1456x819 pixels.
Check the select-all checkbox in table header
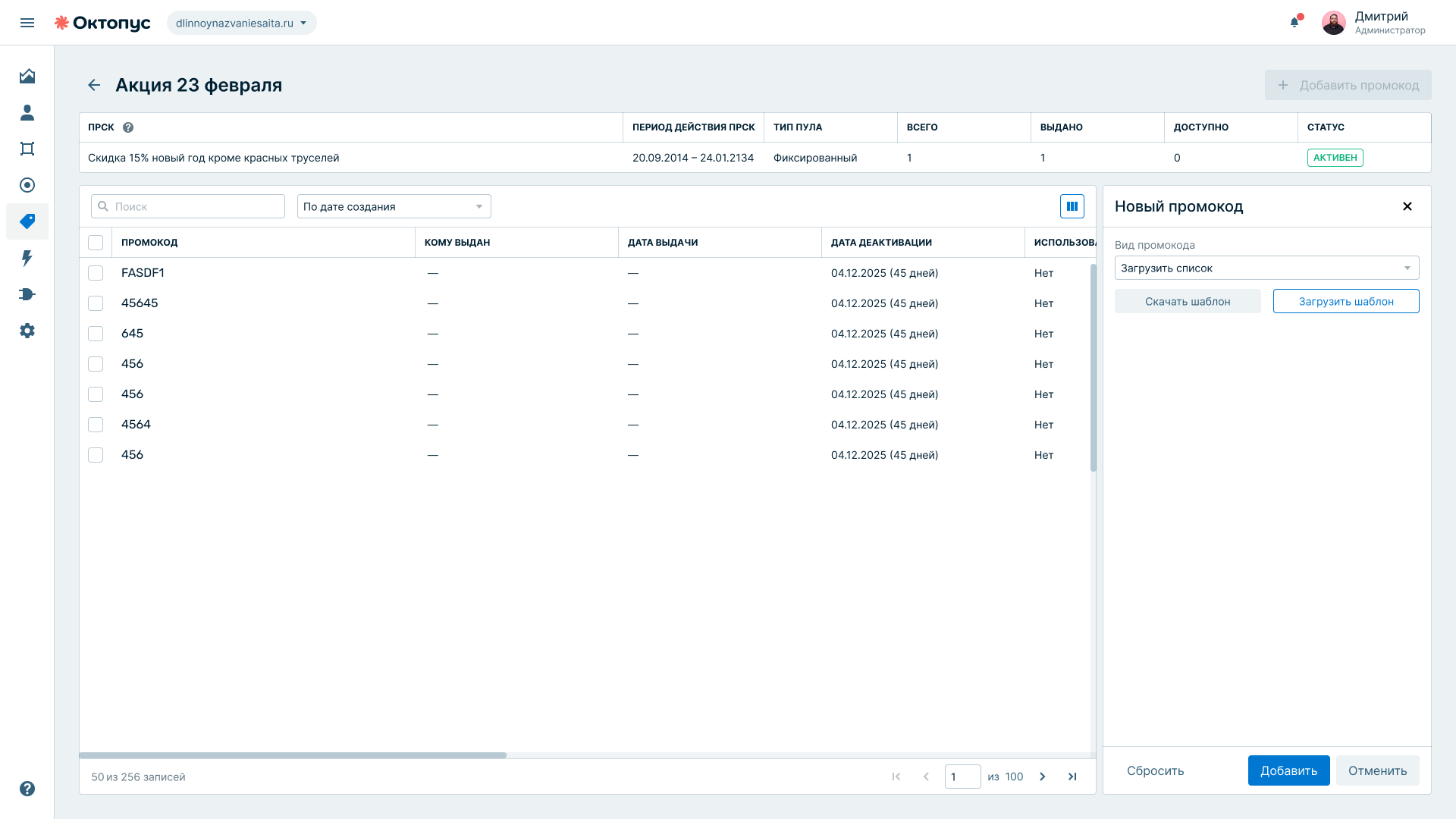96,243
